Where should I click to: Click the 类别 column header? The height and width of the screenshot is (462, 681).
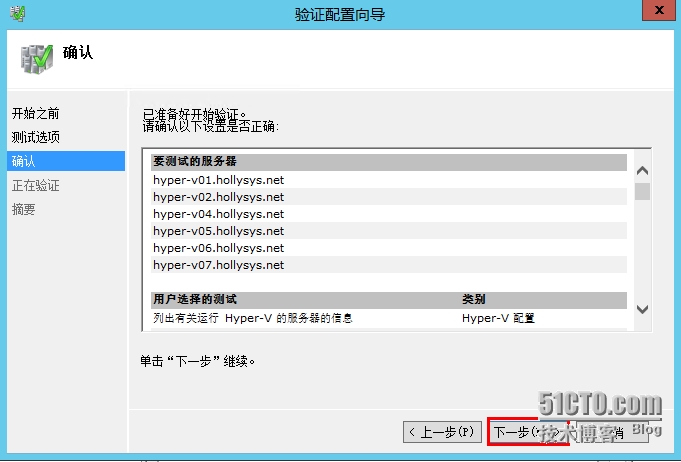point(473,299)
